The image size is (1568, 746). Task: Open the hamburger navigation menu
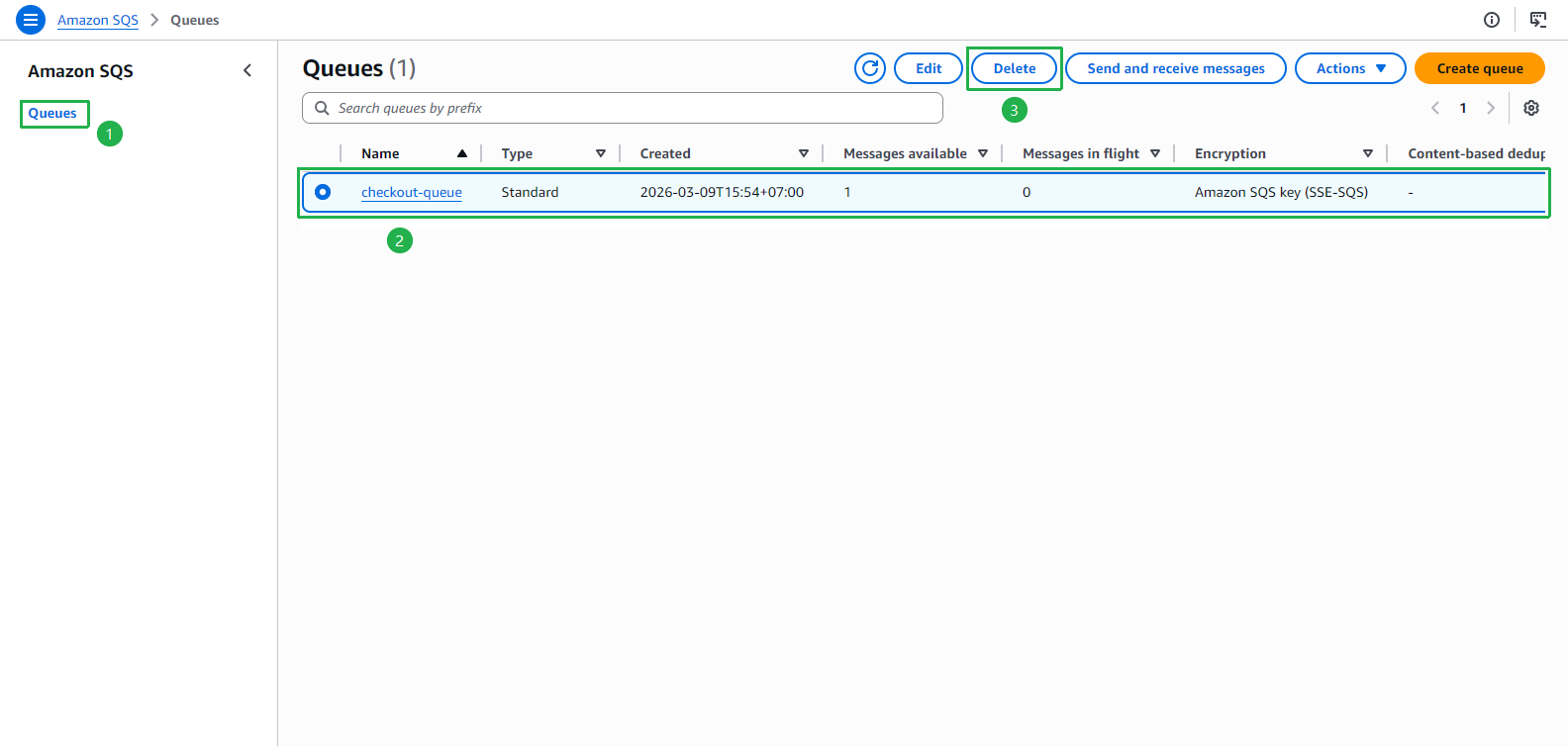click(x=31, y=20)
